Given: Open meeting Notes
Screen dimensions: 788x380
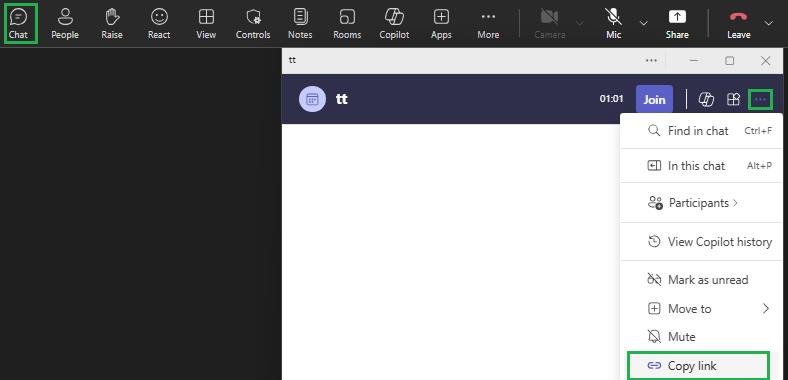Looking at the screenshot, I should click(300, 24).
